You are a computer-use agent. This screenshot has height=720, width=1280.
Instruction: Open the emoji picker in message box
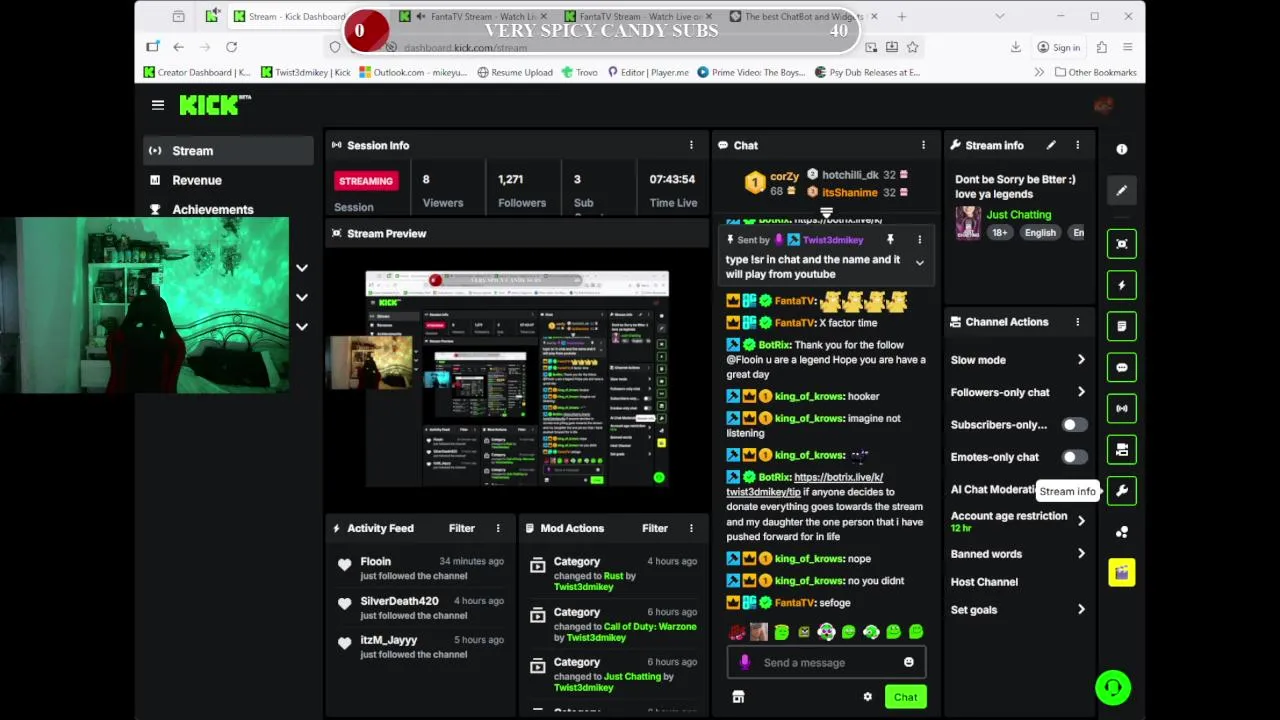[x=909, y=662]
